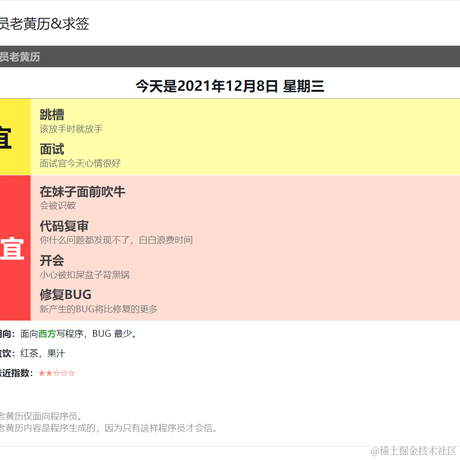This screenshot has width=460, height=460.
Task: Click the drink suggestion 红茶，果汁
Action: (x=43, y=353)
